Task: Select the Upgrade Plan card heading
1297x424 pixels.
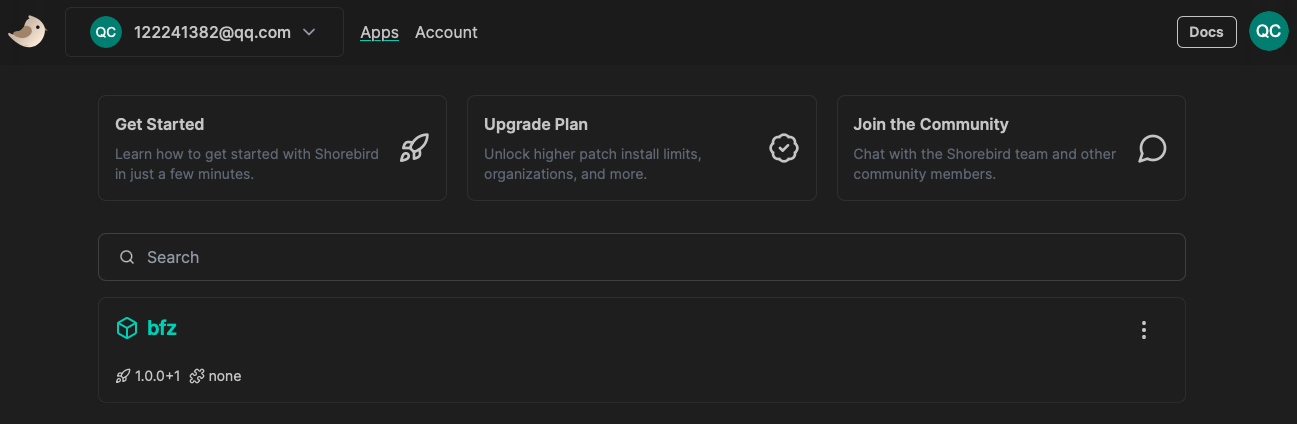Action: tap(536, 124)
